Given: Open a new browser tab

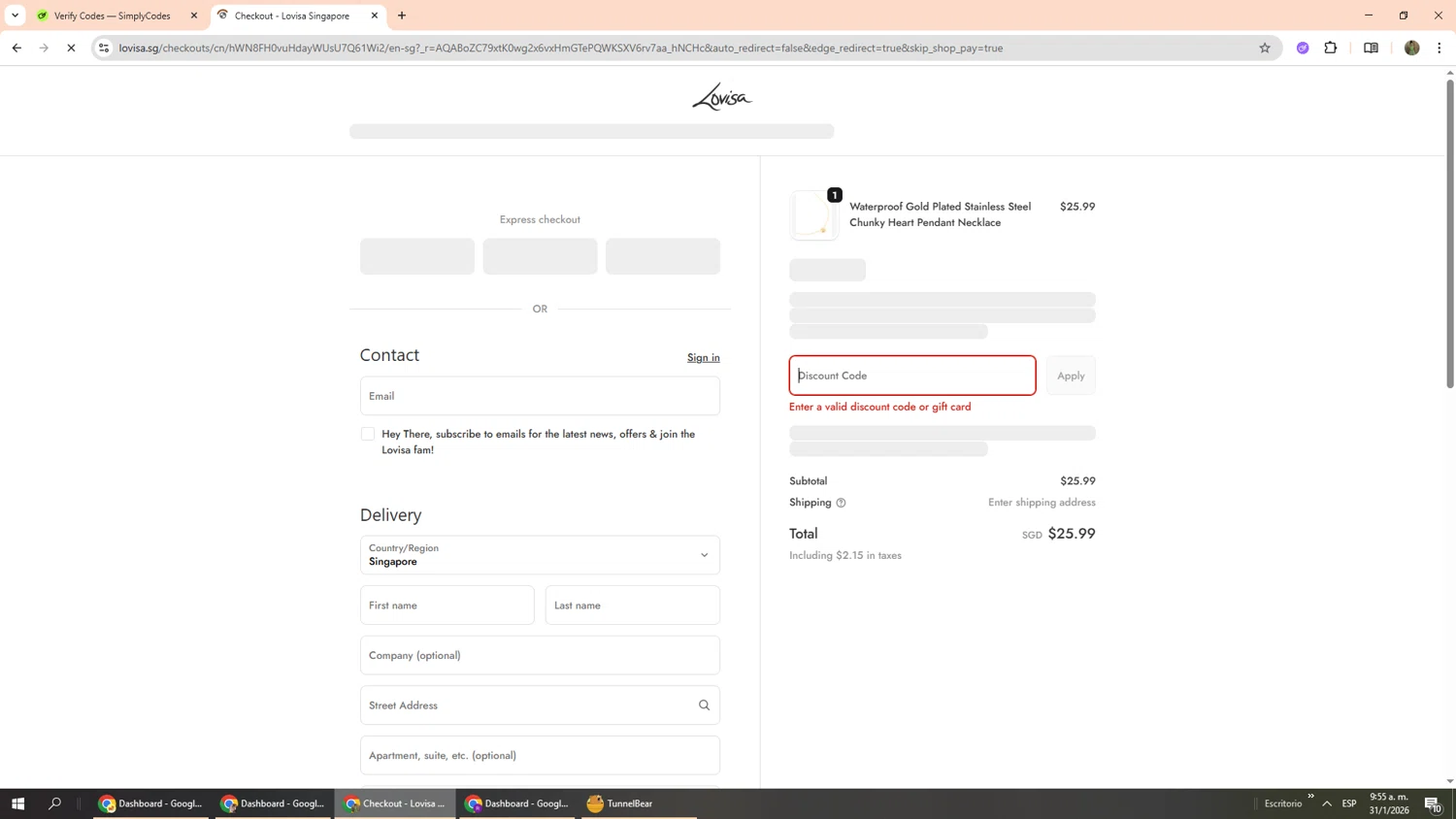Looking at the screenshot, I should pyautogui.click(x=402, y=16).
